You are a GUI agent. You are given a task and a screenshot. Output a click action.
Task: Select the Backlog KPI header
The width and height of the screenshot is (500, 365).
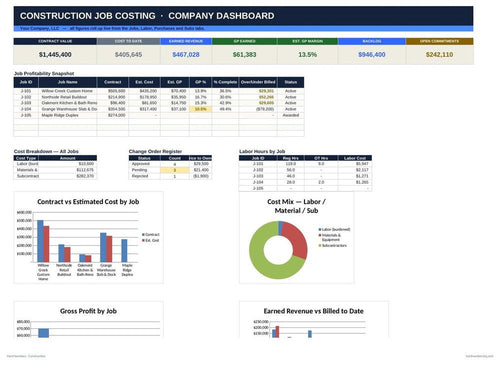372,41
